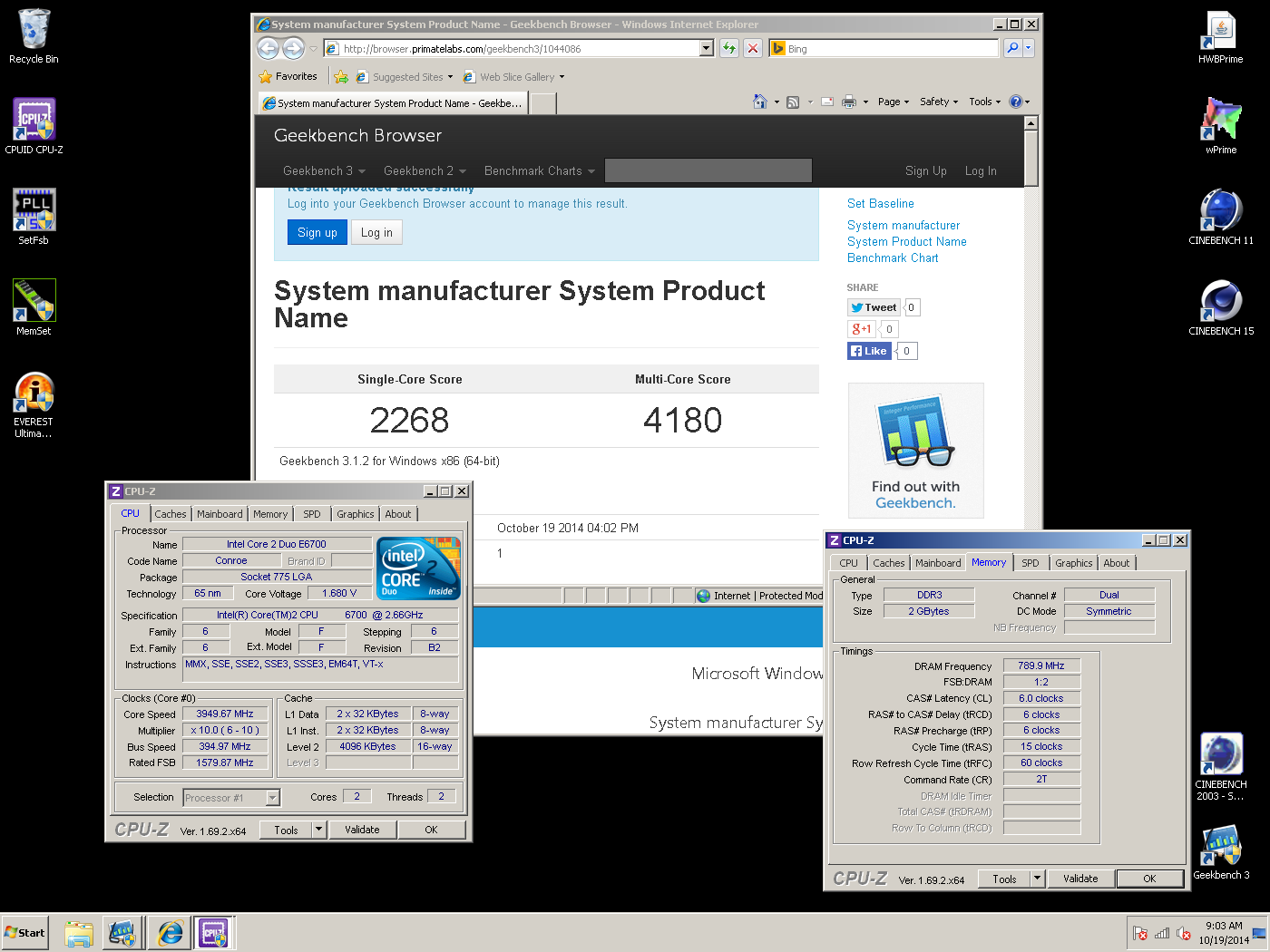This screenshot has height=952, width=1270.
Task: Open the Benchmark Charts dropdown
Action: point(540,170)
